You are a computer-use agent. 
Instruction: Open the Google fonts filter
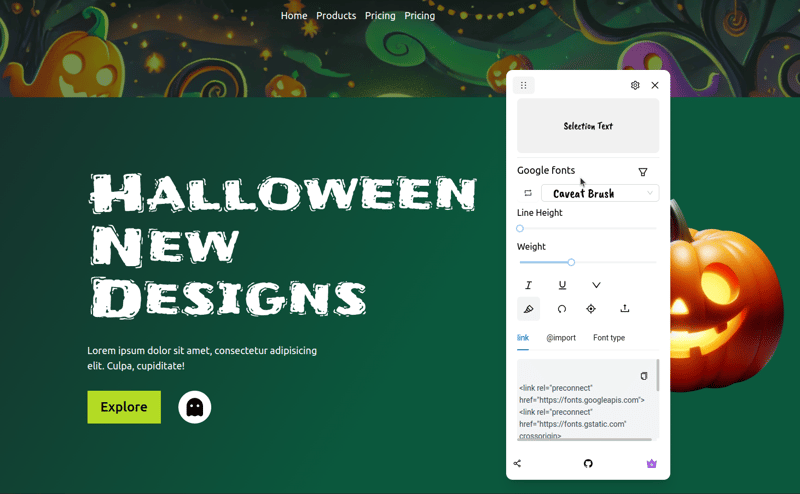643,172
